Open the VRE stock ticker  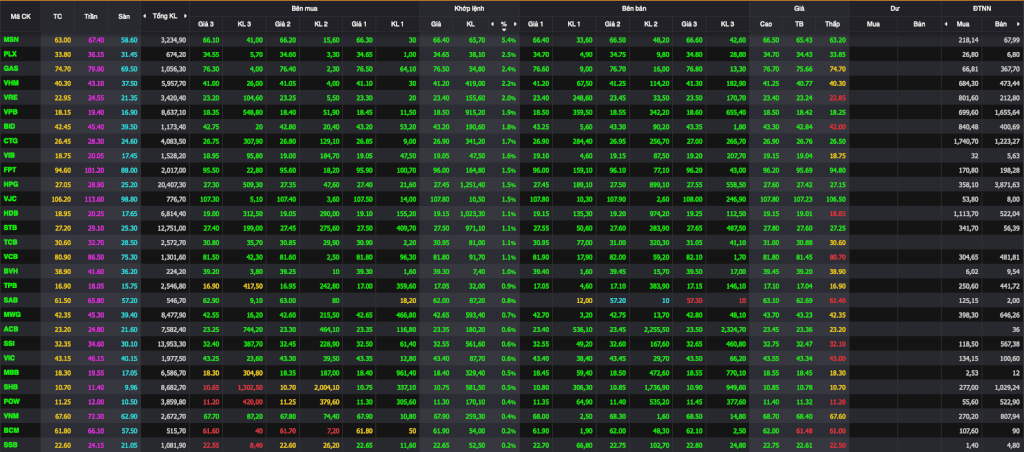10,97
